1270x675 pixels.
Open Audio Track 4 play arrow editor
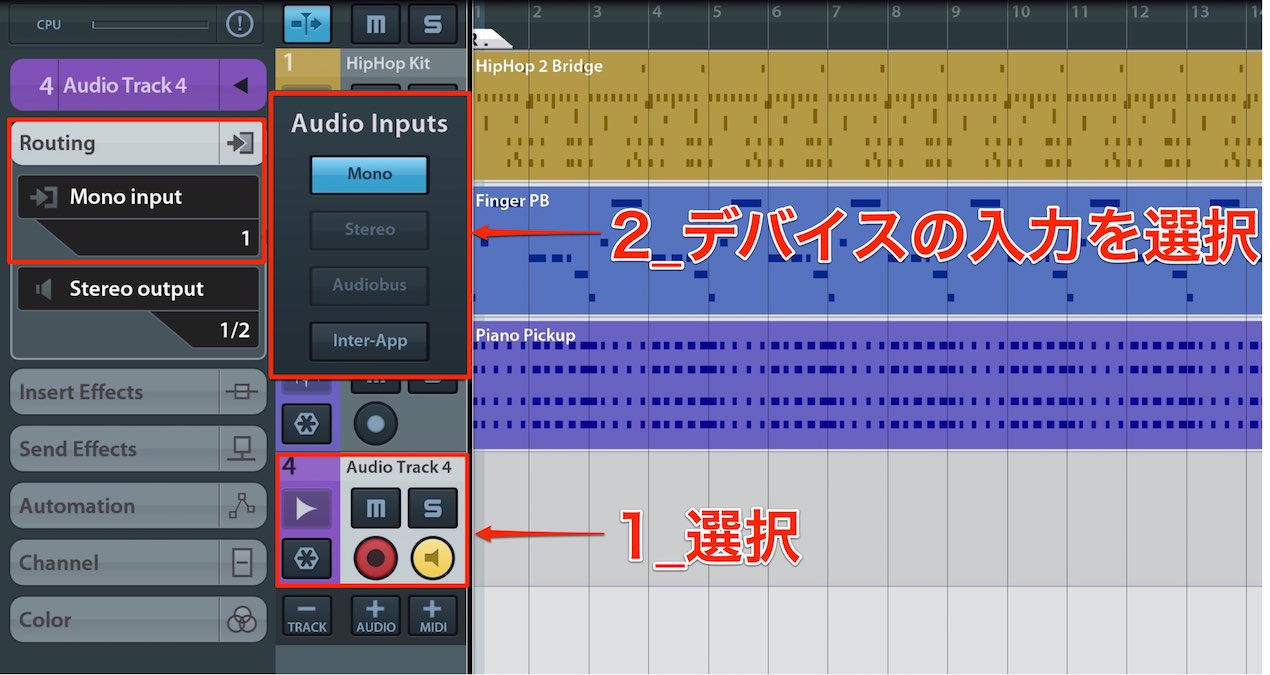306,509
